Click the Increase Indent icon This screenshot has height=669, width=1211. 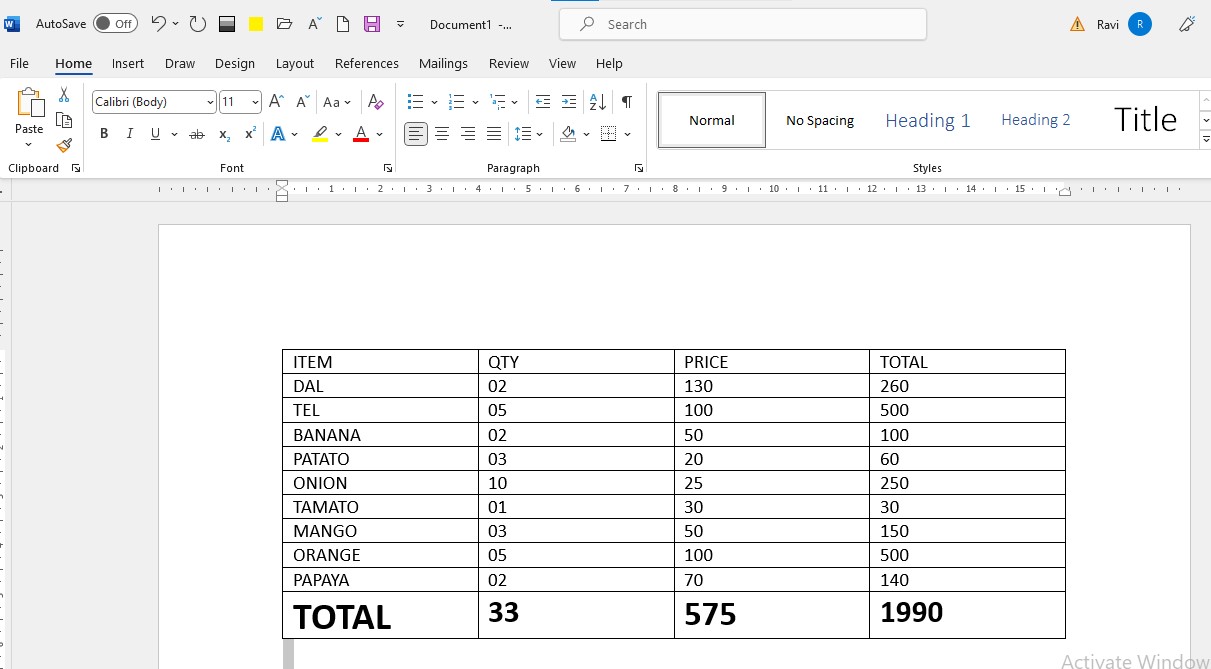pos(569,102)
